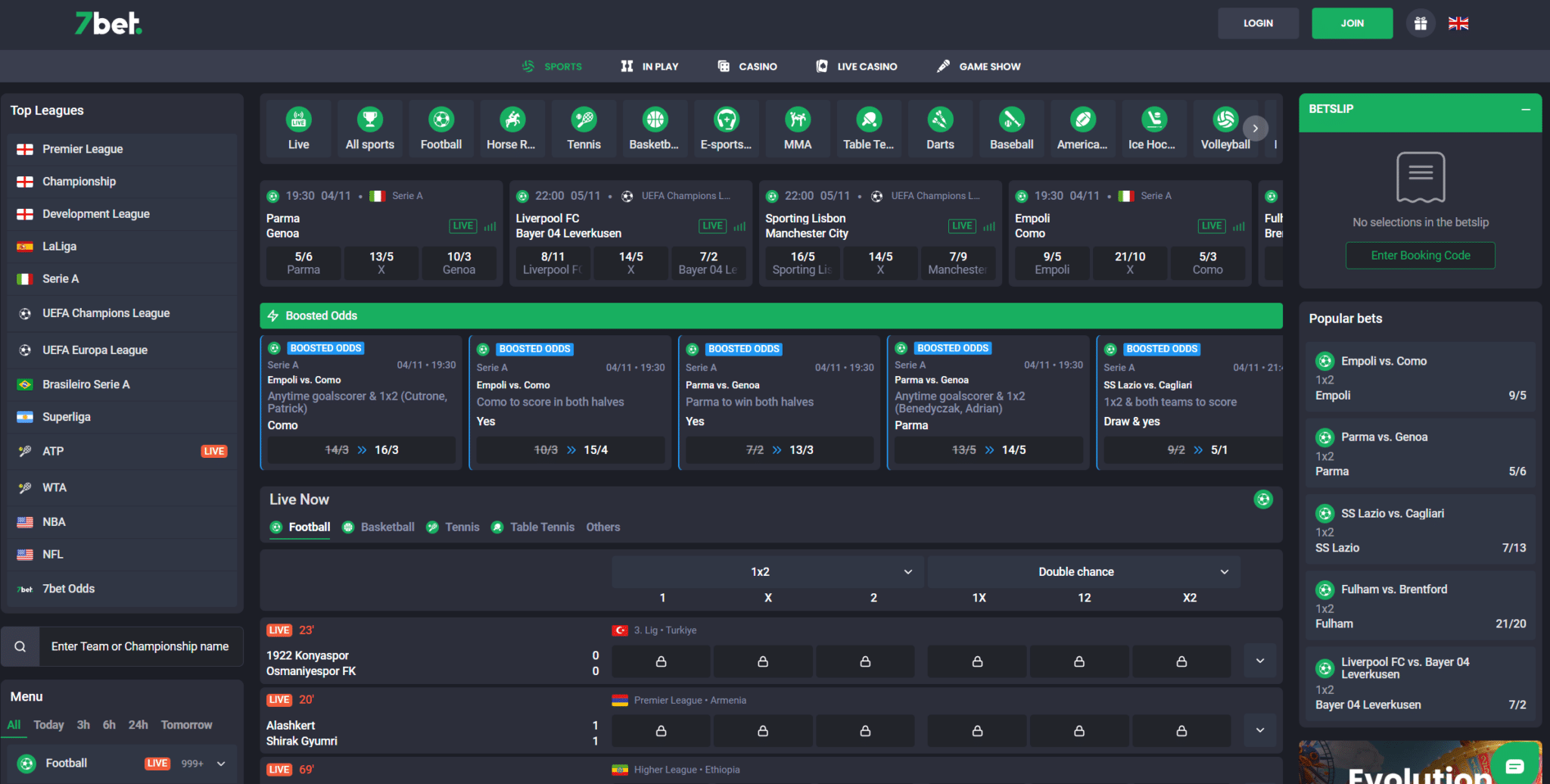Viewport: 1550px width, 784px height.
Task: Open the 1x2 market dropdown
Action: pos(767,572)
